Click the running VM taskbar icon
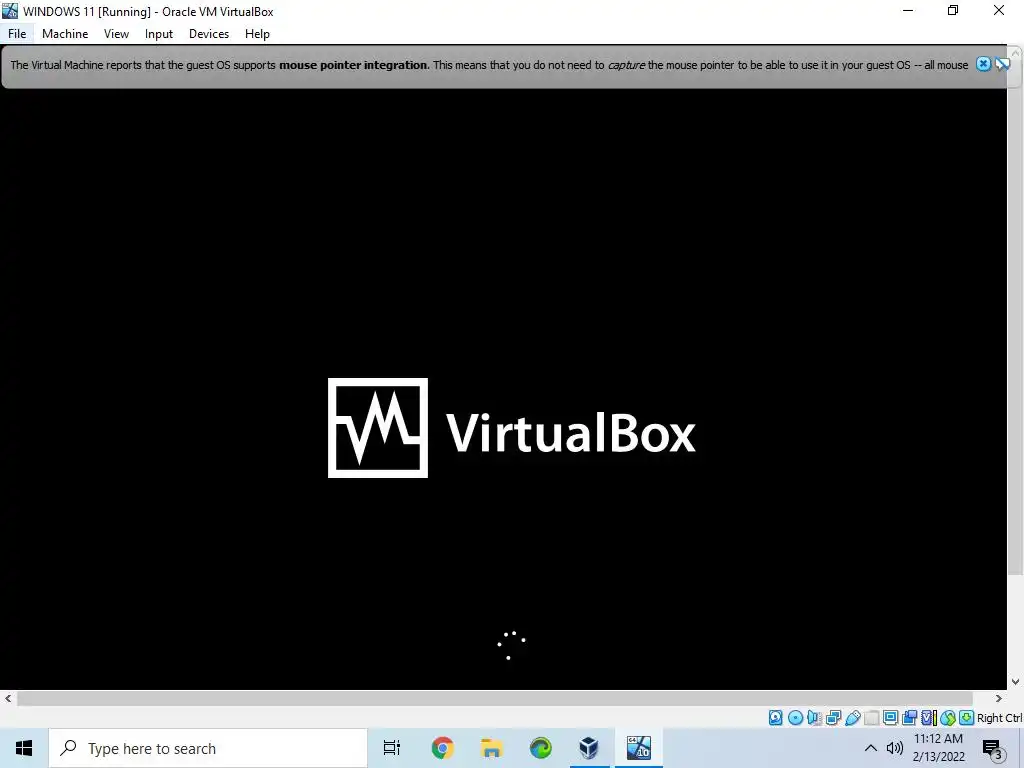This screenshot has height=768, width=1024. click(639, 748)
